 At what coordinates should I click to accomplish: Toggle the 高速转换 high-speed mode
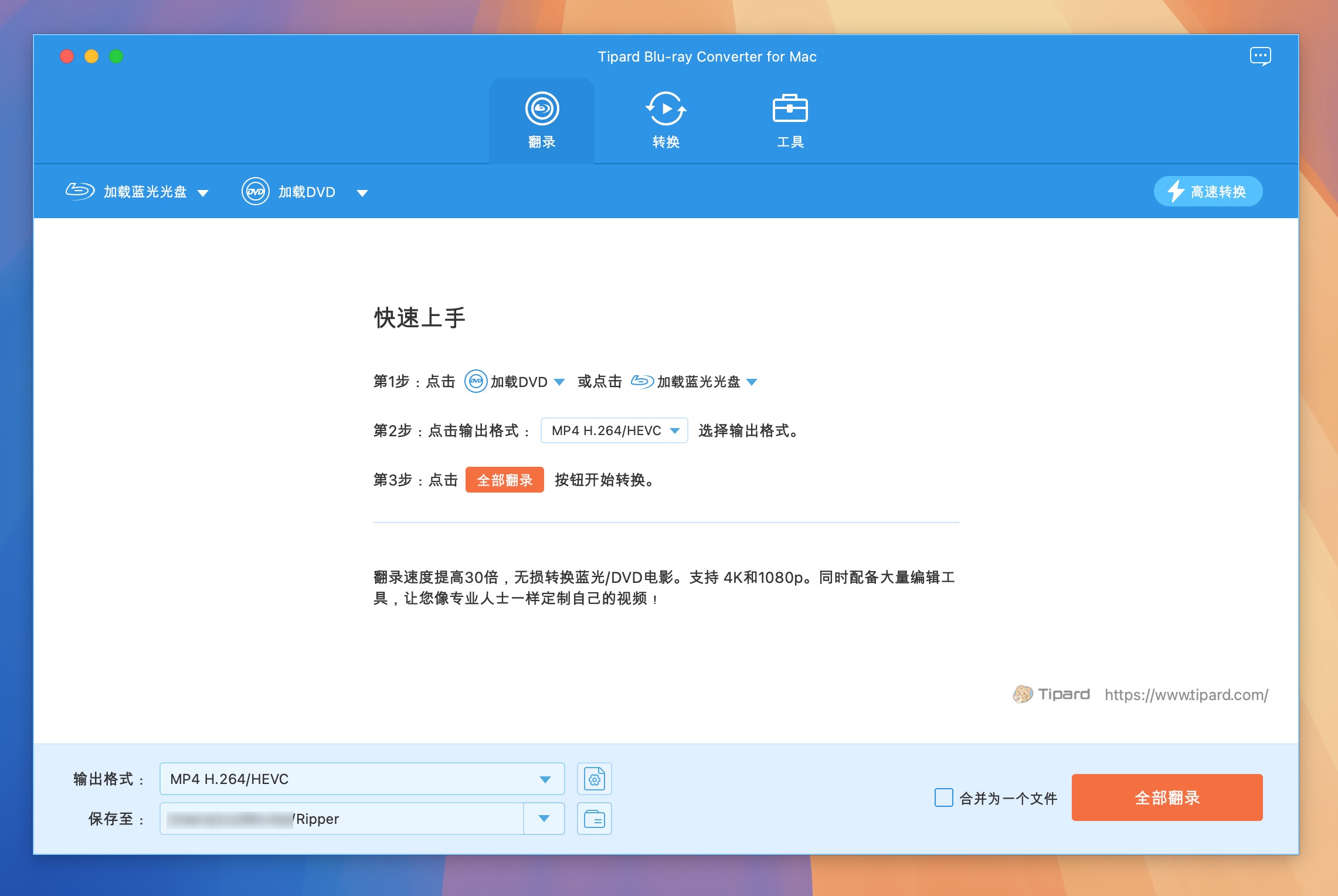click(1208, 192)
